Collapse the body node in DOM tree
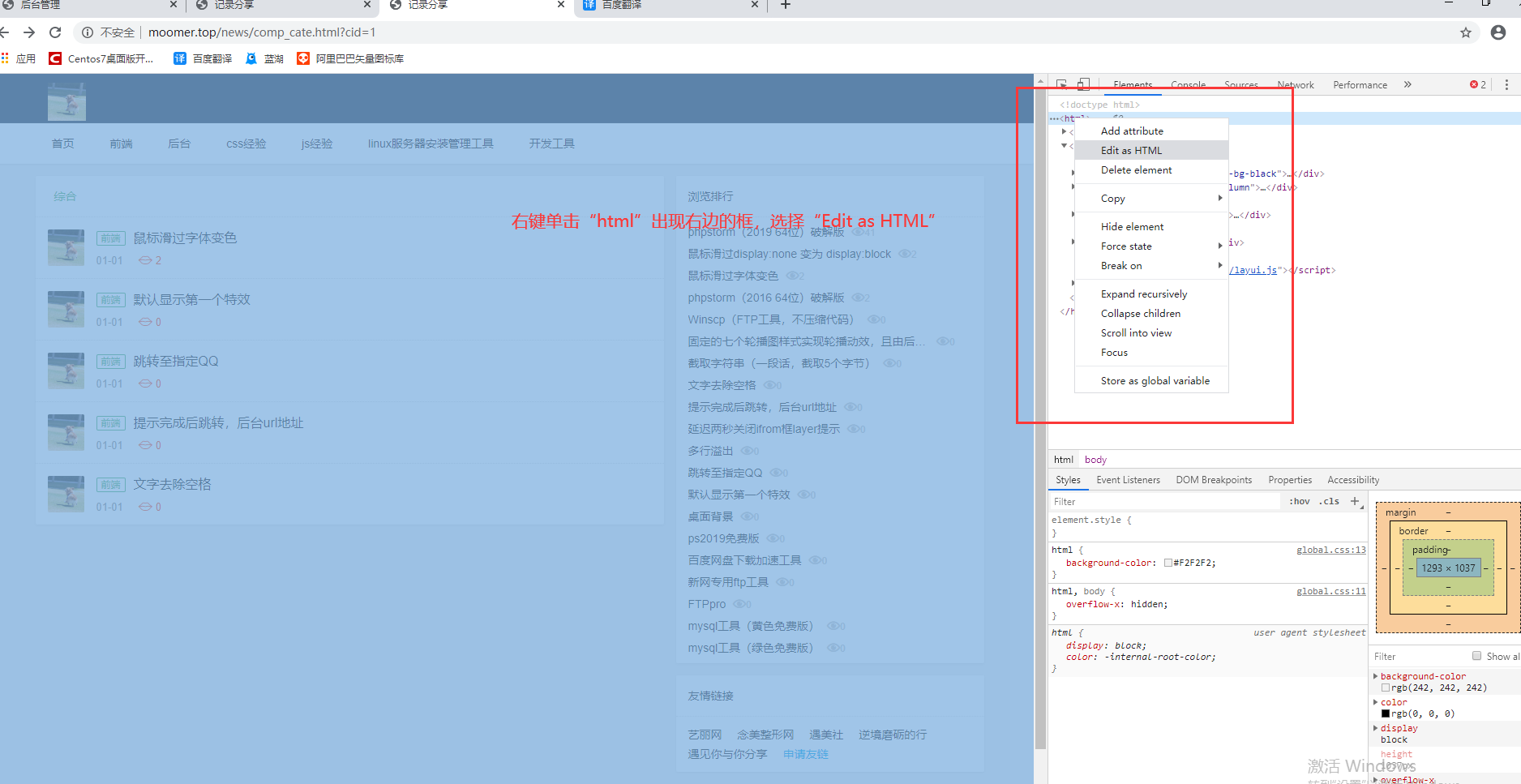 point(1064,146)
